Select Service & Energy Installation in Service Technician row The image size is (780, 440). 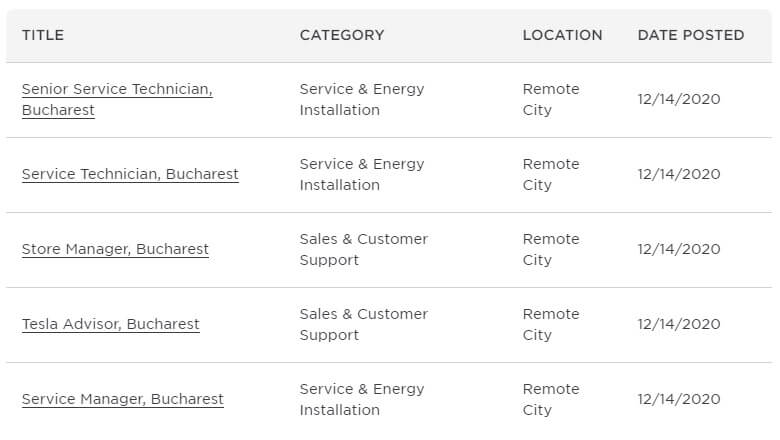362,174
